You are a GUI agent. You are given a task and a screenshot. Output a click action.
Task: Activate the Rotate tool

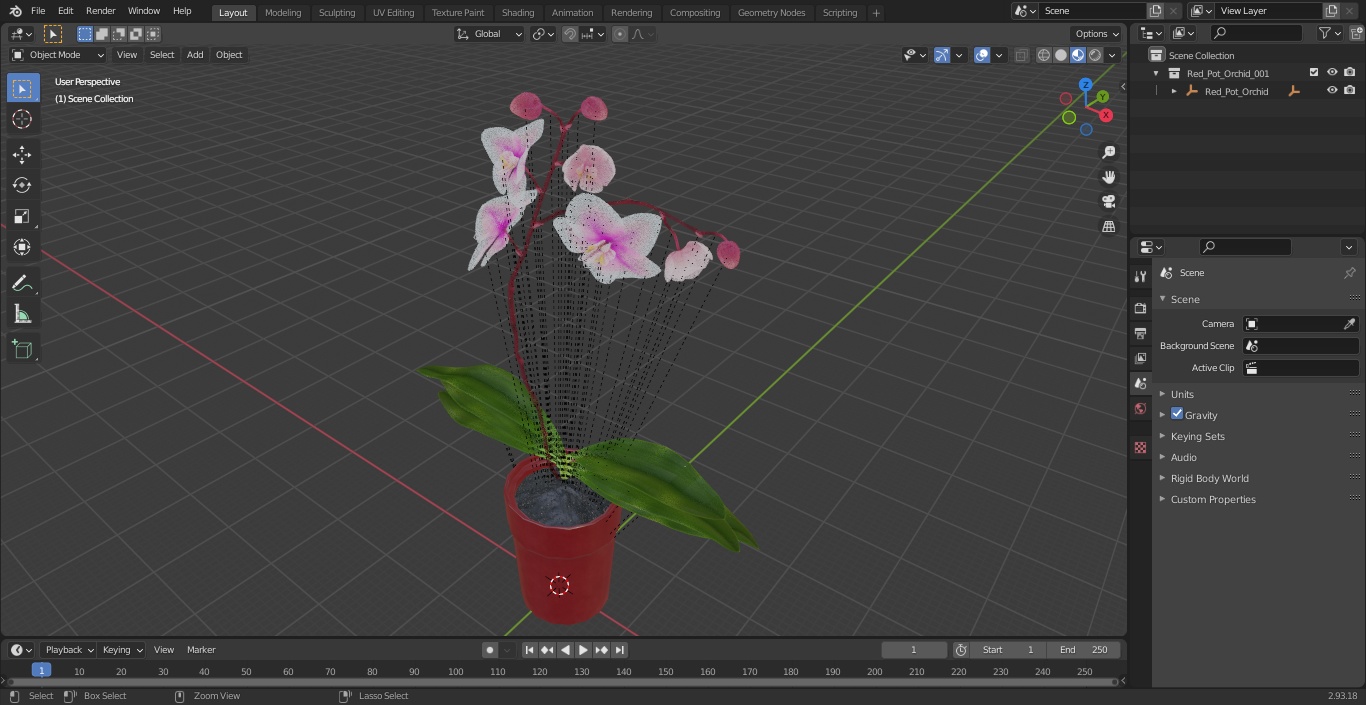(x=22, y=185)
